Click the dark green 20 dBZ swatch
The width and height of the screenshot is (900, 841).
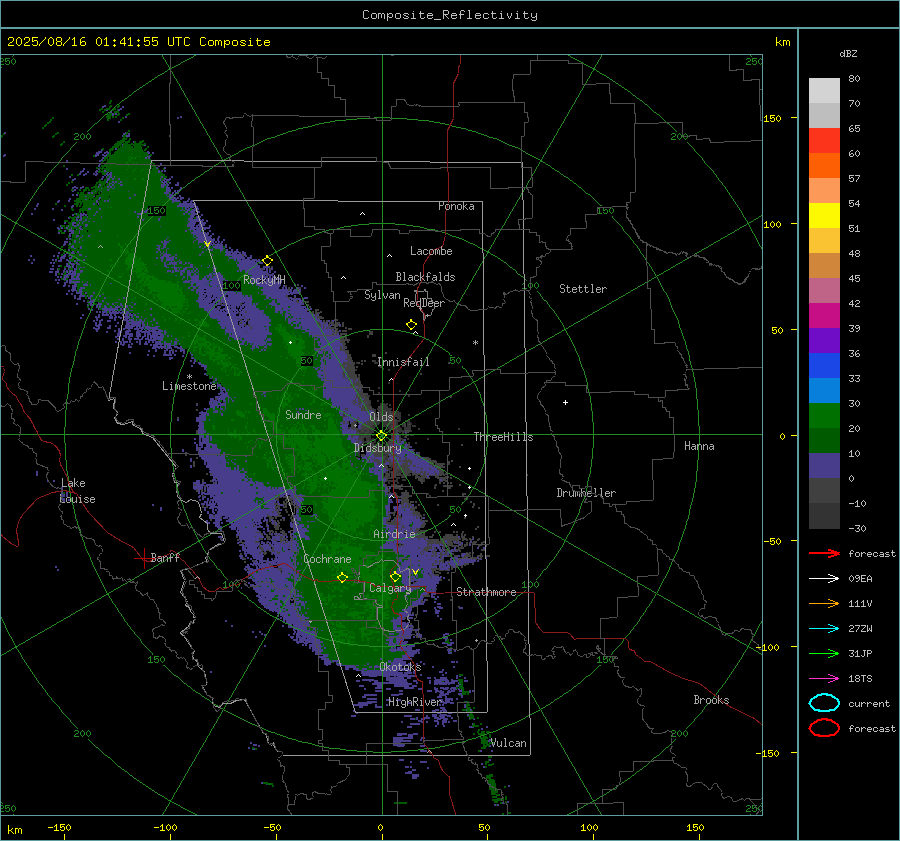coord(824,441)
